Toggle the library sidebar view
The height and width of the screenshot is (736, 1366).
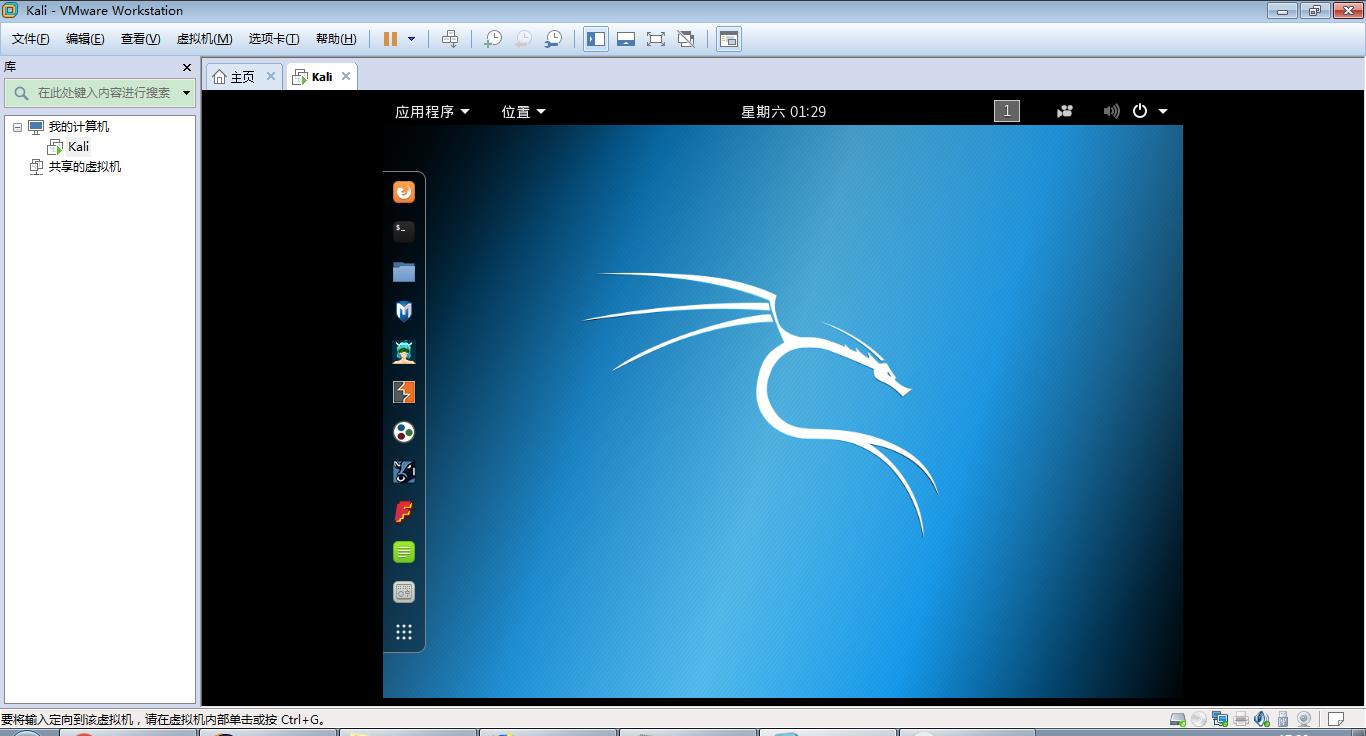[x=596, y=39]
